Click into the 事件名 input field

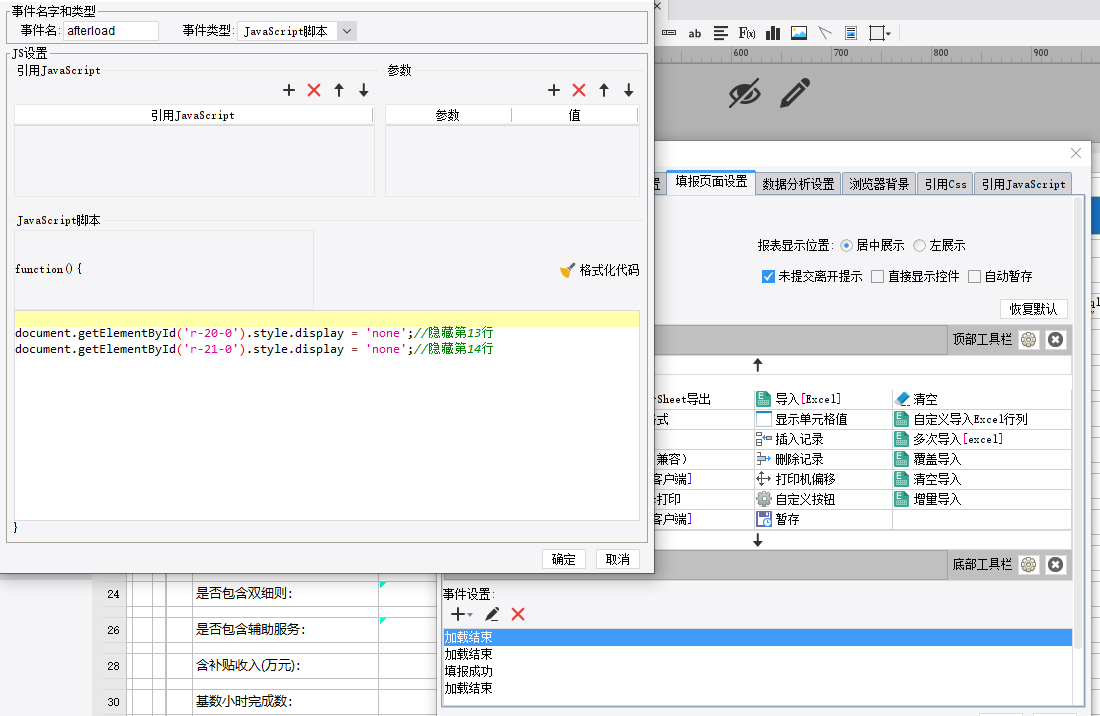[111, 31]
